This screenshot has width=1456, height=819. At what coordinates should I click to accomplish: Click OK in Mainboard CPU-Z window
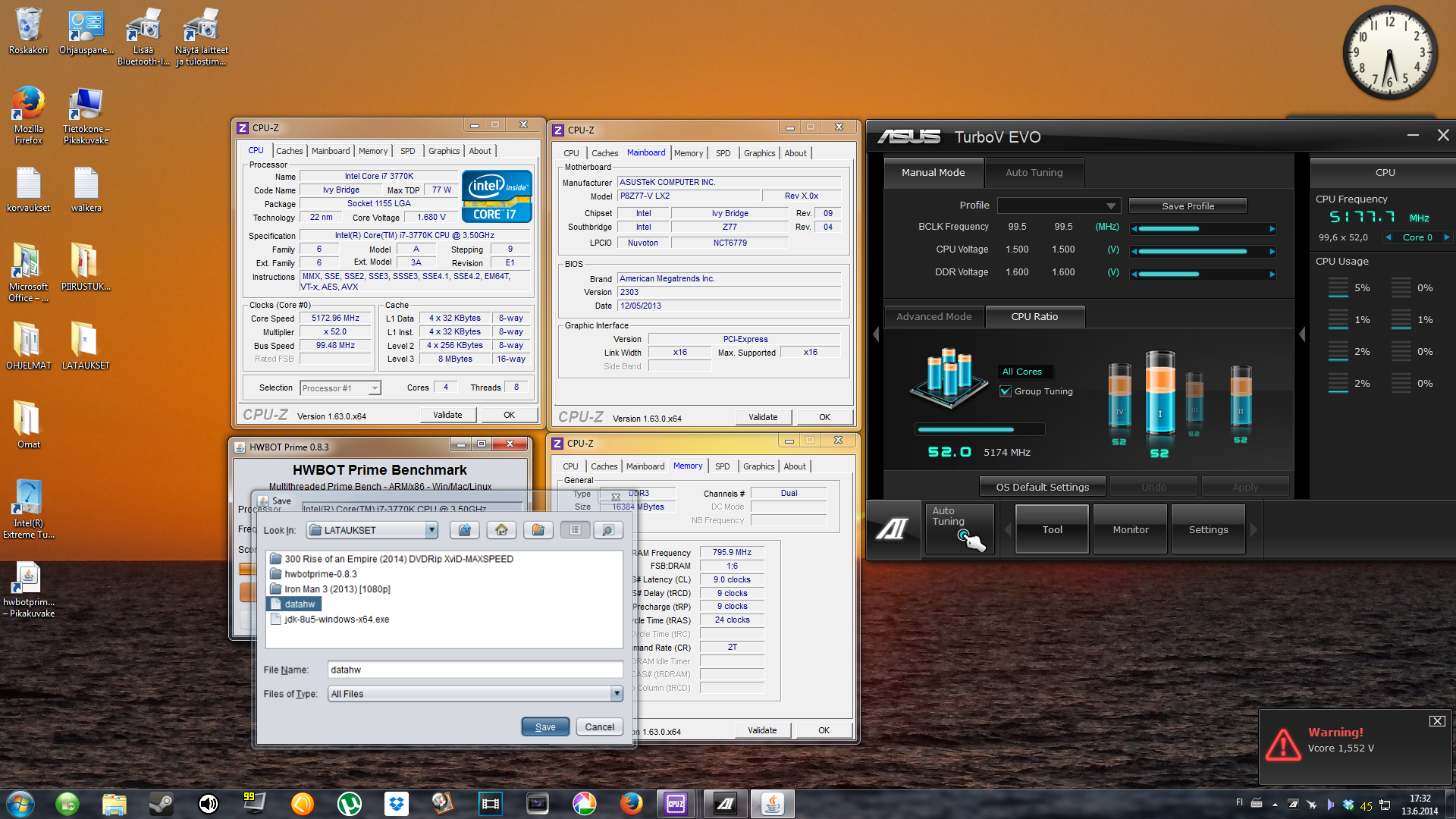[824, 417]
